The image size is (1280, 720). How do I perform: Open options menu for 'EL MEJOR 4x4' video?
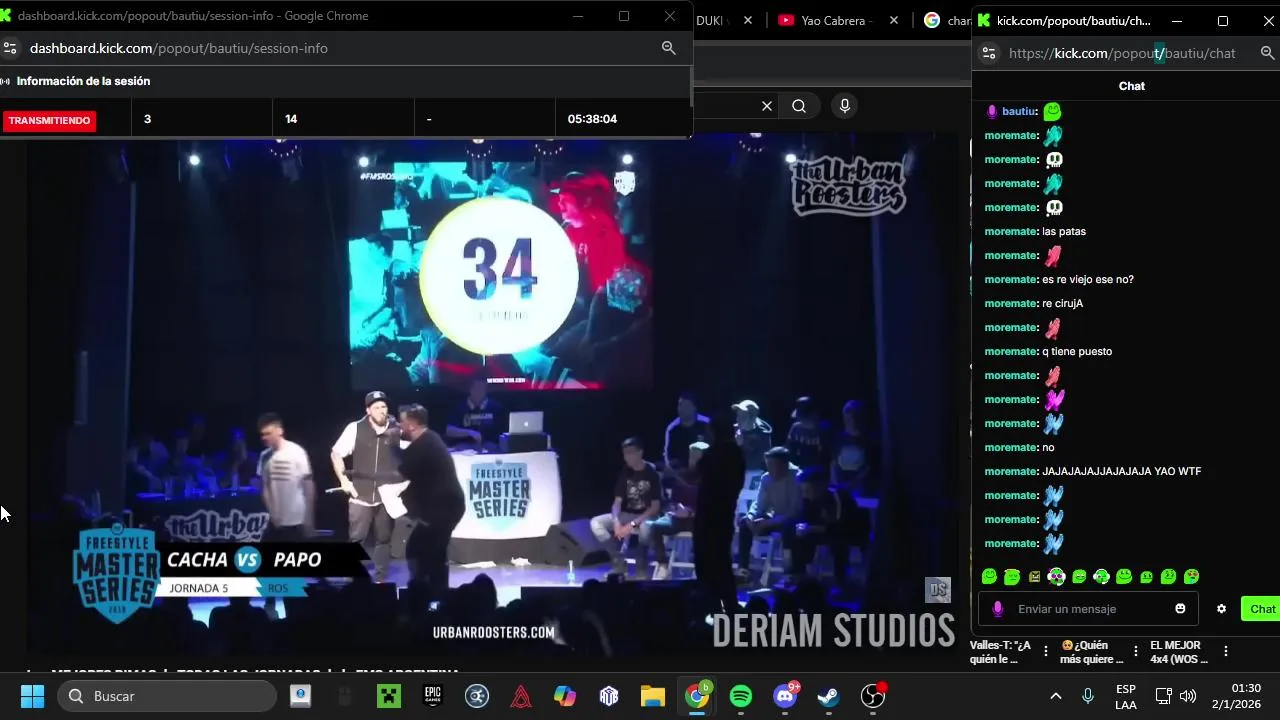pos(1226,652)
